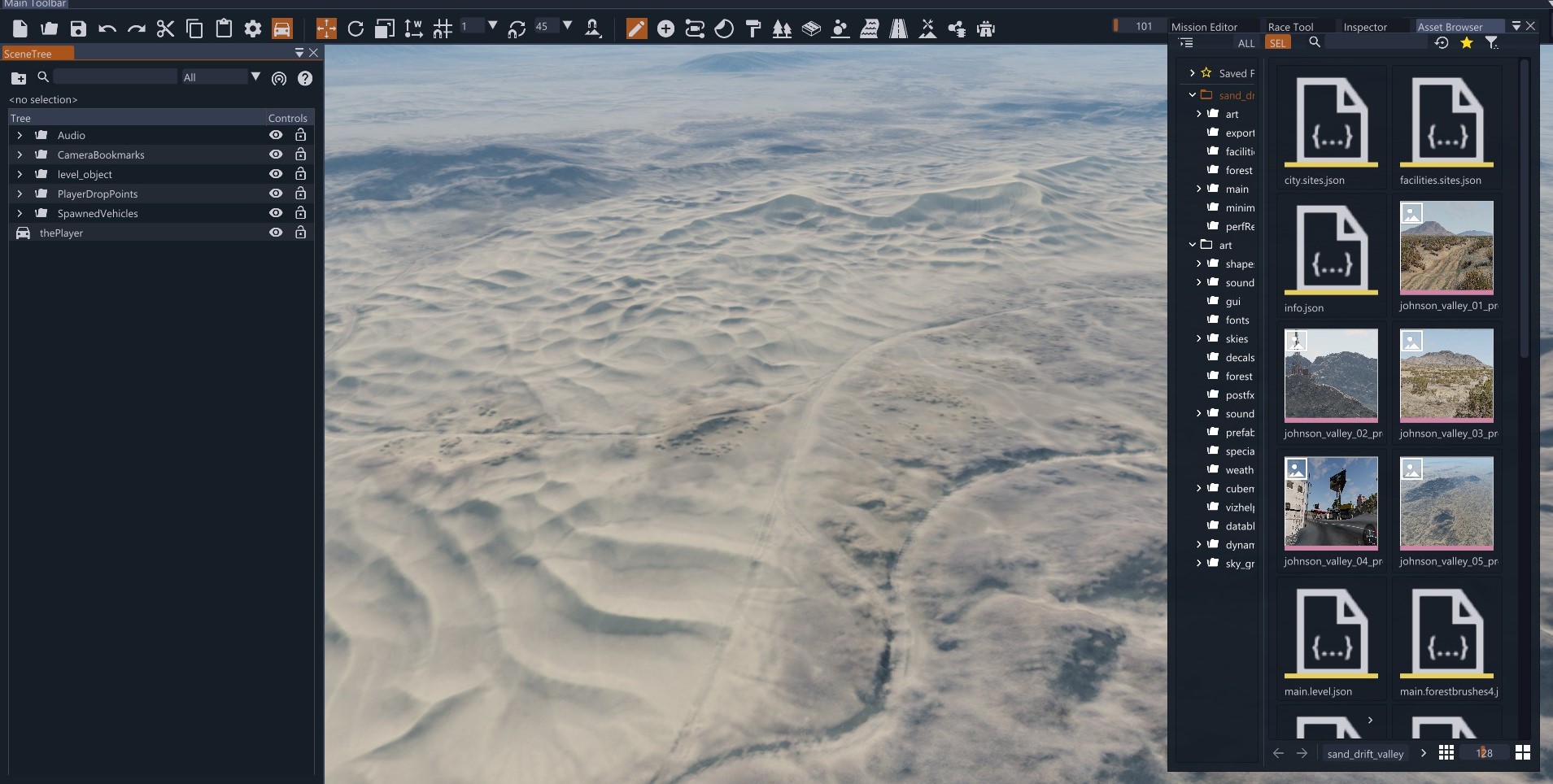Toggle rotation snapping icon
Viewport: 1553px width, 784px height.
(x=517, y=29)
